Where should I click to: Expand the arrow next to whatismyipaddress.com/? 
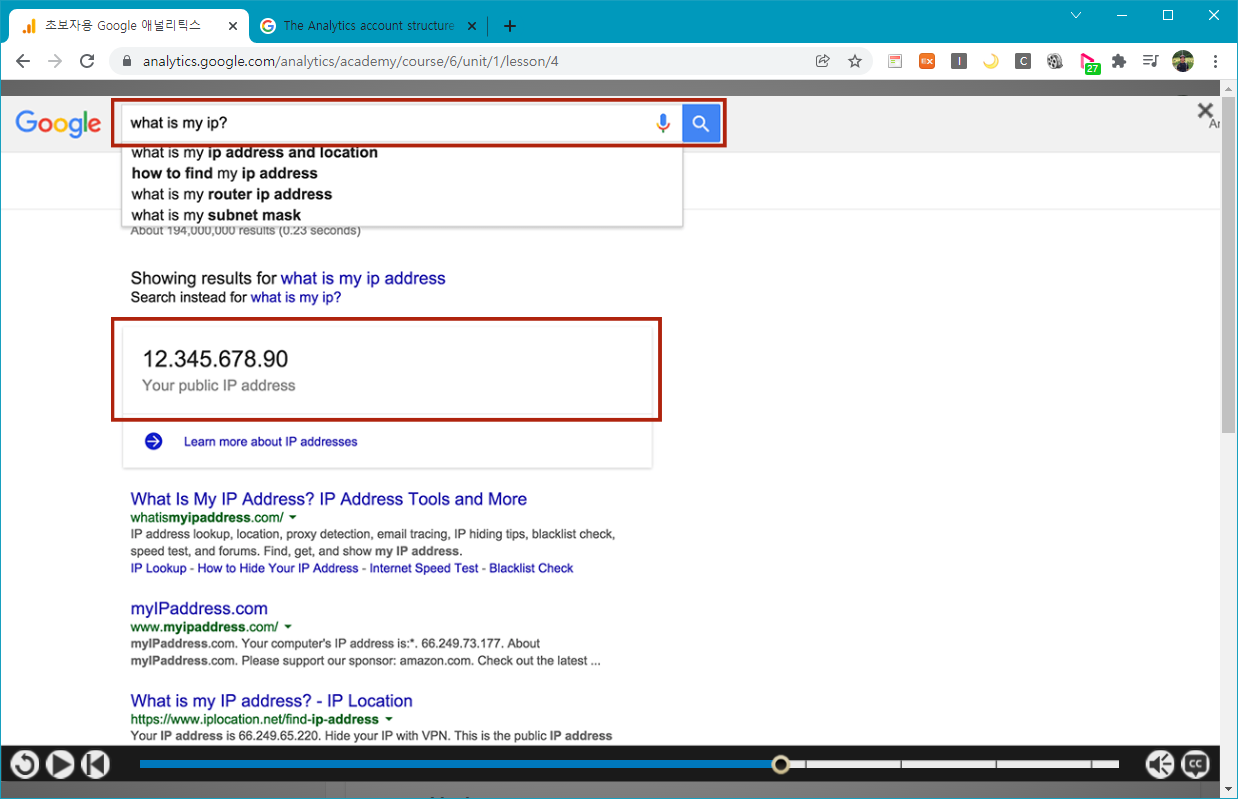(x=293, y=518)
